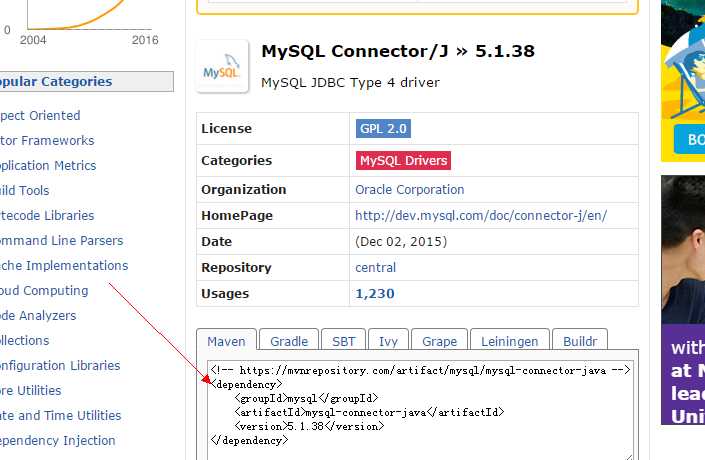Switch to the Ivy tab
Screen dimensions: 705x460
pyautogui.click(x=388, y=341)
